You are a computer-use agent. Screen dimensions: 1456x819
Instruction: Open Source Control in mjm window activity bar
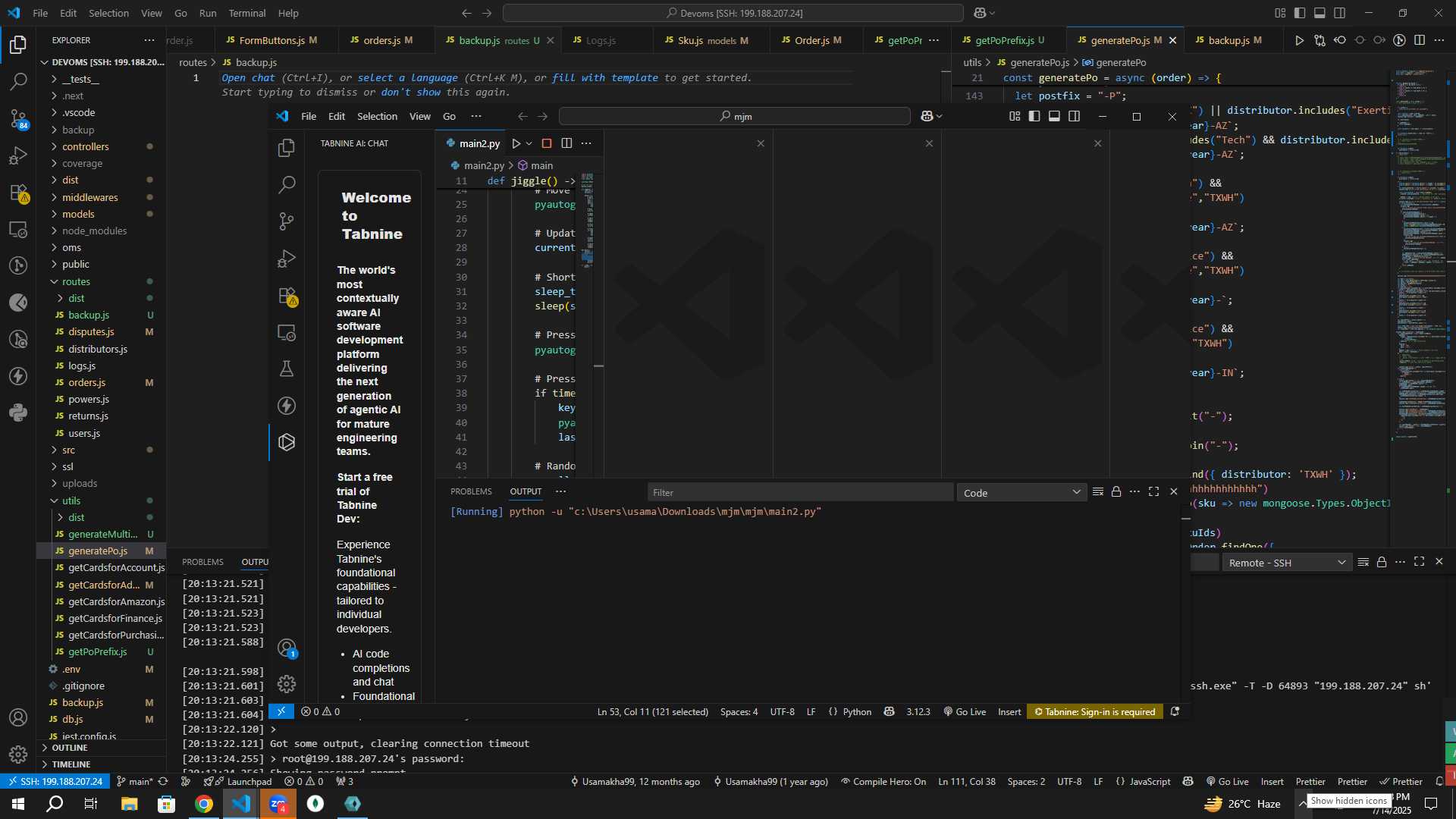pyautogui.click(x=287, y=221)
